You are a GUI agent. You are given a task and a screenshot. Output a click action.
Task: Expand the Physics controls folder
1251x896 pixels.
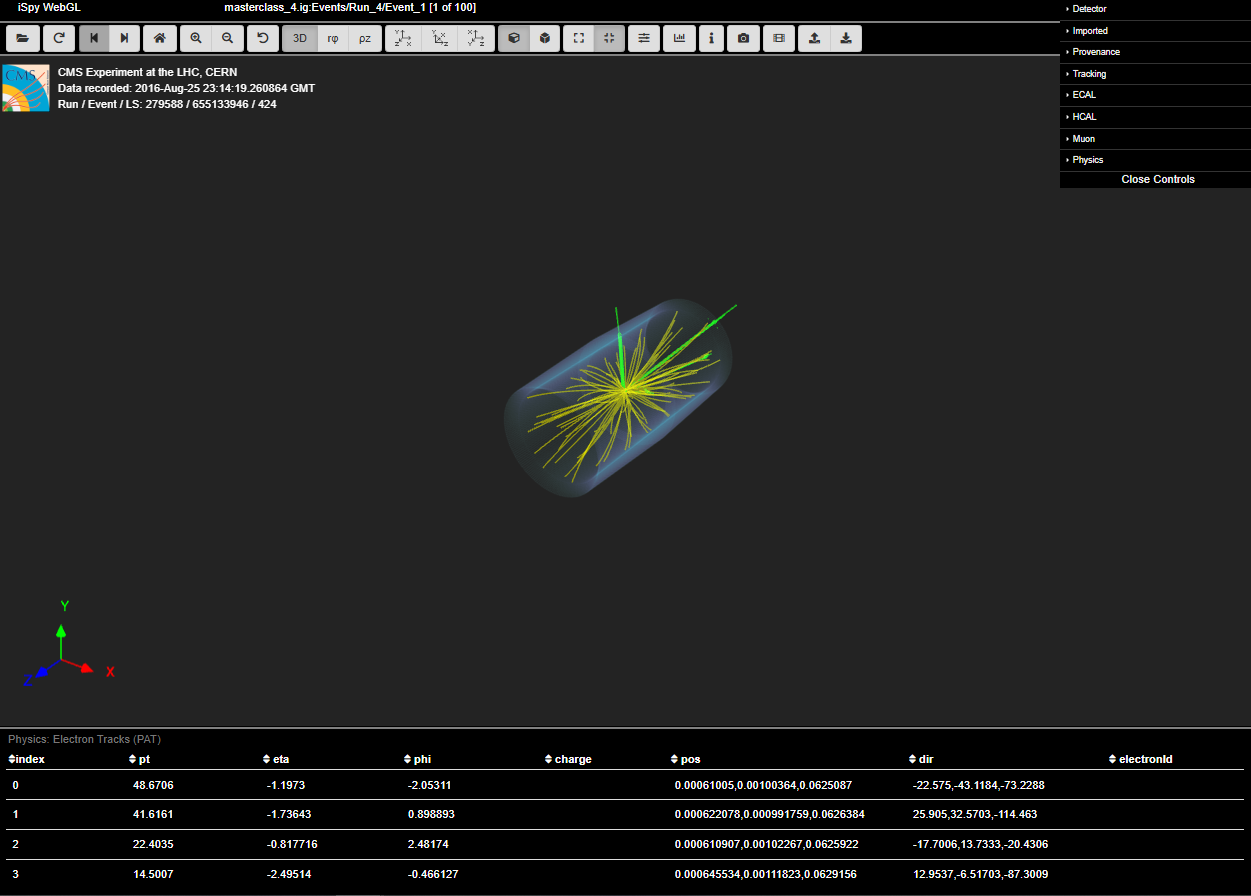[x=1087, y=160]
